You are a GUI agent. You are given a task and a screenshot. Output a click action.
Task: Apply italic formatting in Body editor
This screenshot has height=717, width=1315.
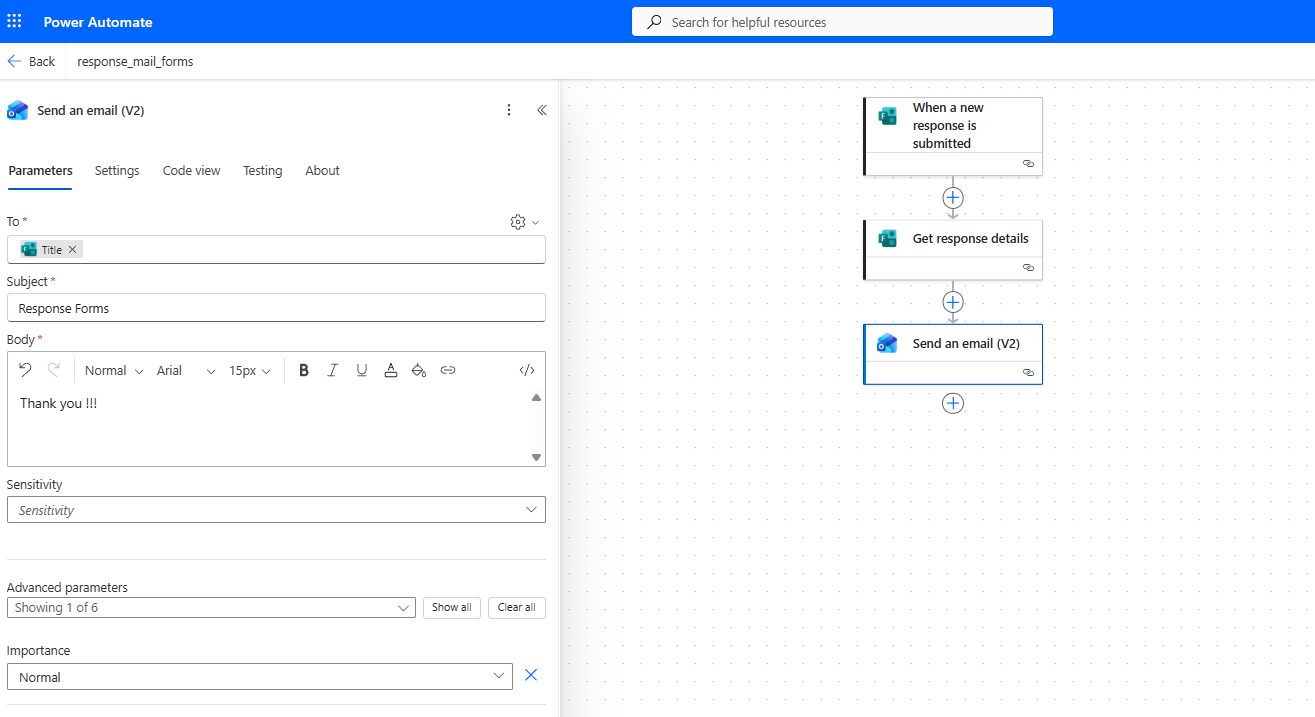pyautogui.click(x=333, y=370)
